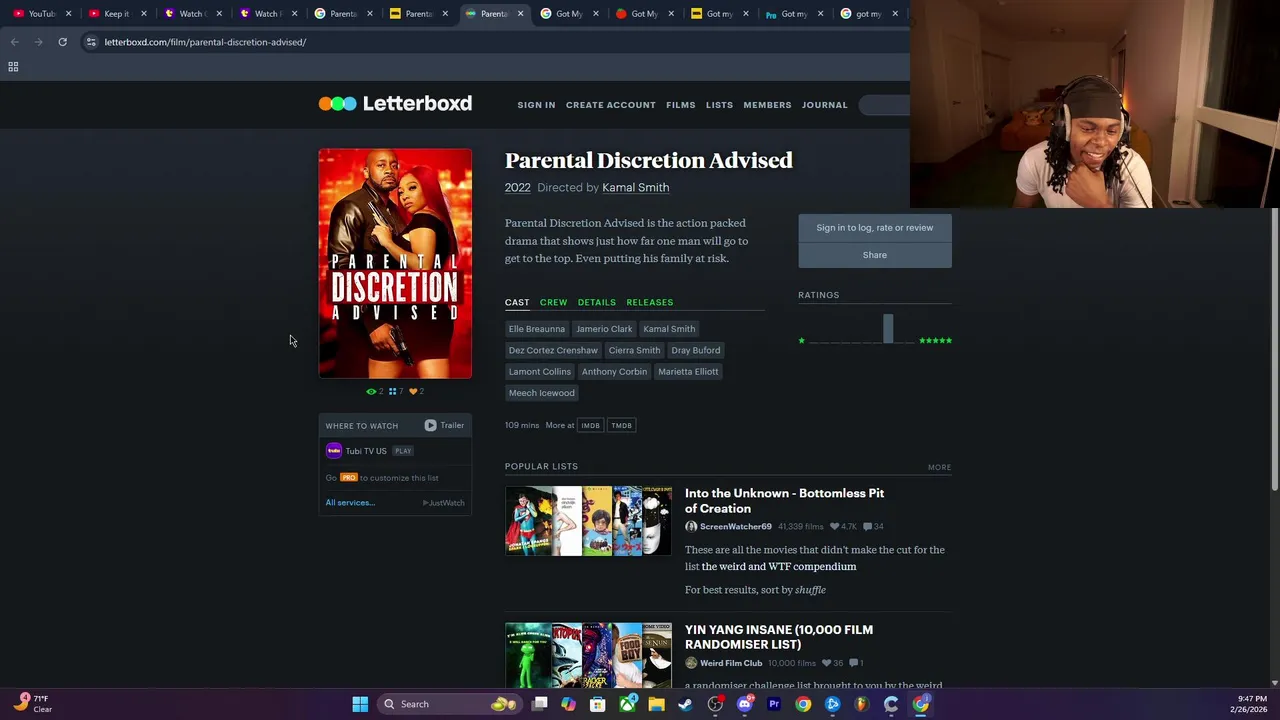The width and height of the screenshot is (1280, 720).
Task: Open the apps grid bookmarks icon
Action: pyautogui.click(x=13, y=67)
